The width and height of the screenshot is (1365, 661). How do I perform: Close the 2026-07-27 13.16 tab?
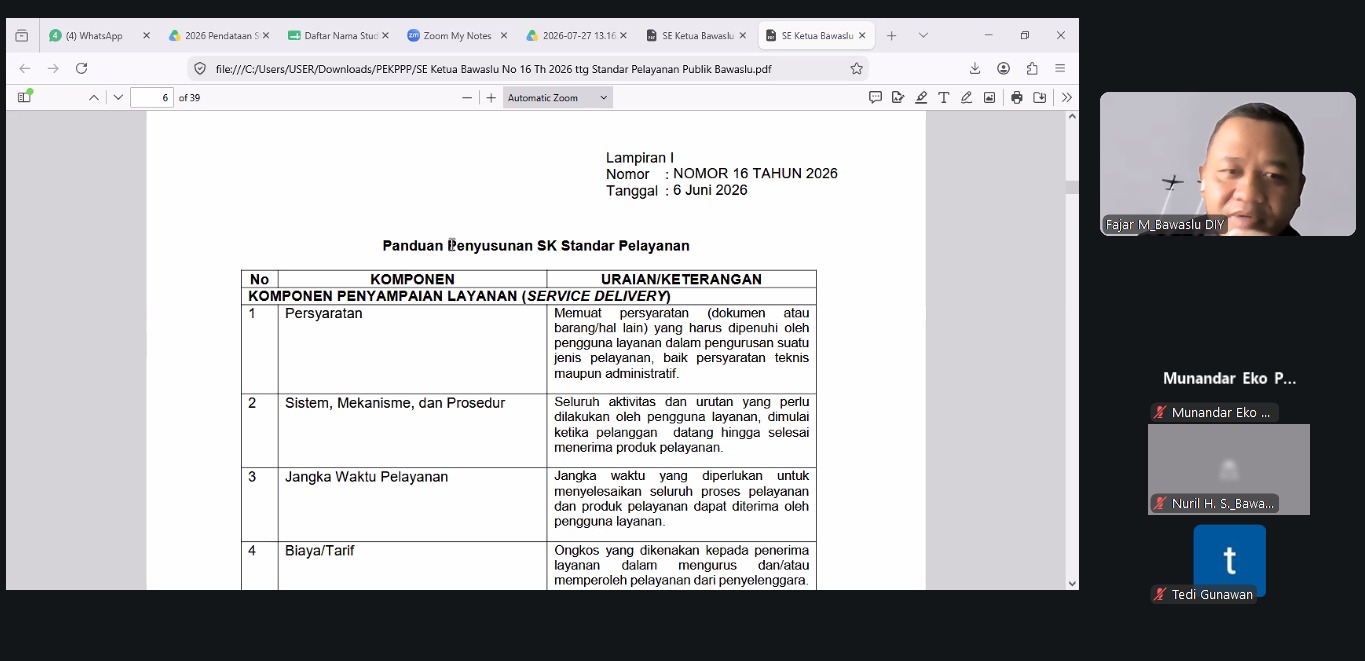[x=624, y=35]
